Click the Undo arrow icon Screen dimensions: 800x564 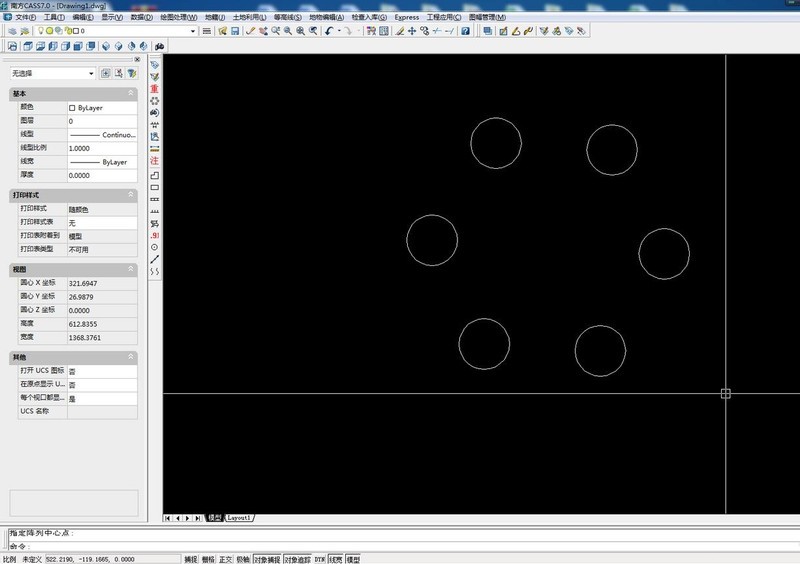[x=329, y=31]
